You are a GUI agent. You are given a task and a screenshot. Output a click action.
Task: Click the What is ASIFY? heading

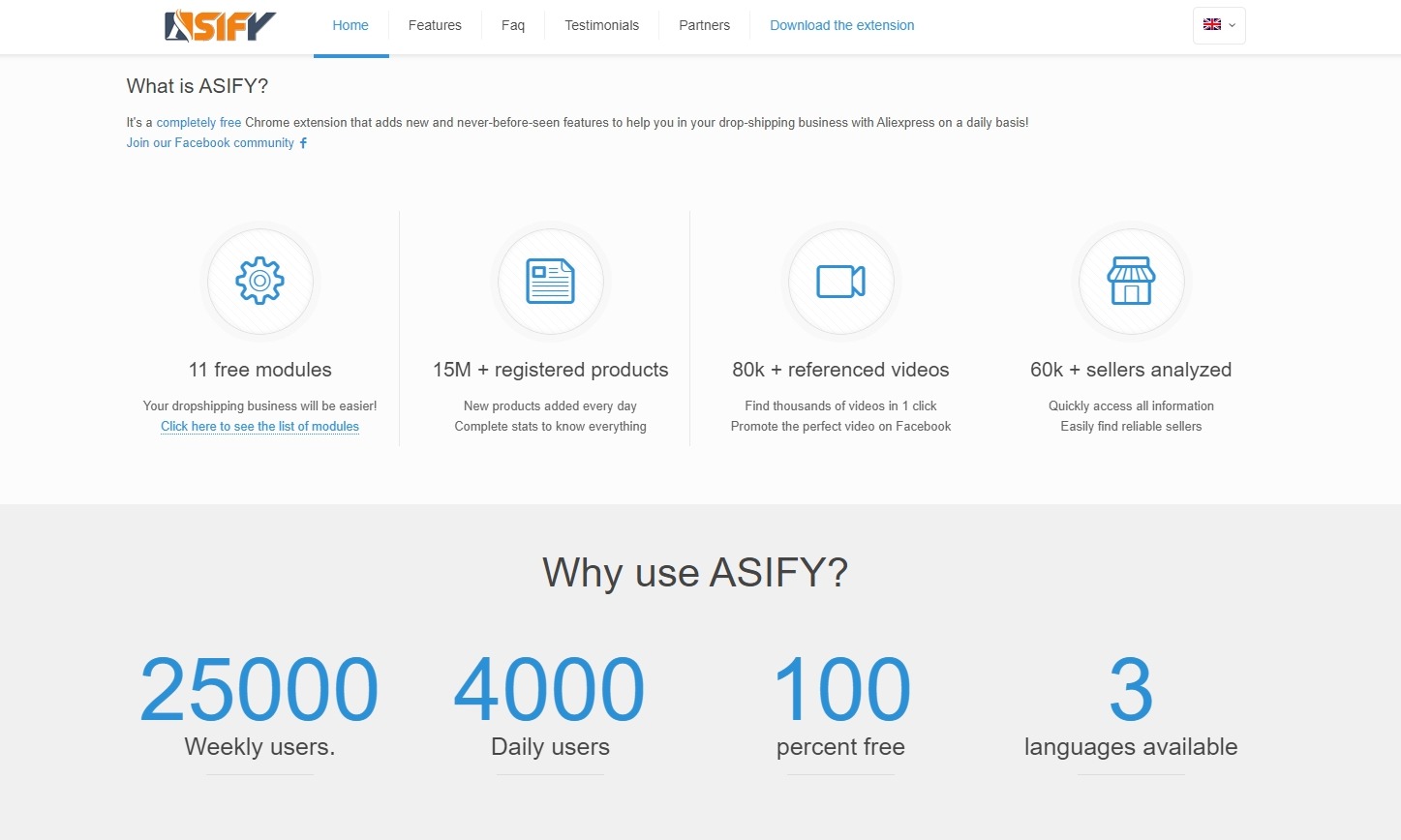[x=198, y=86]
